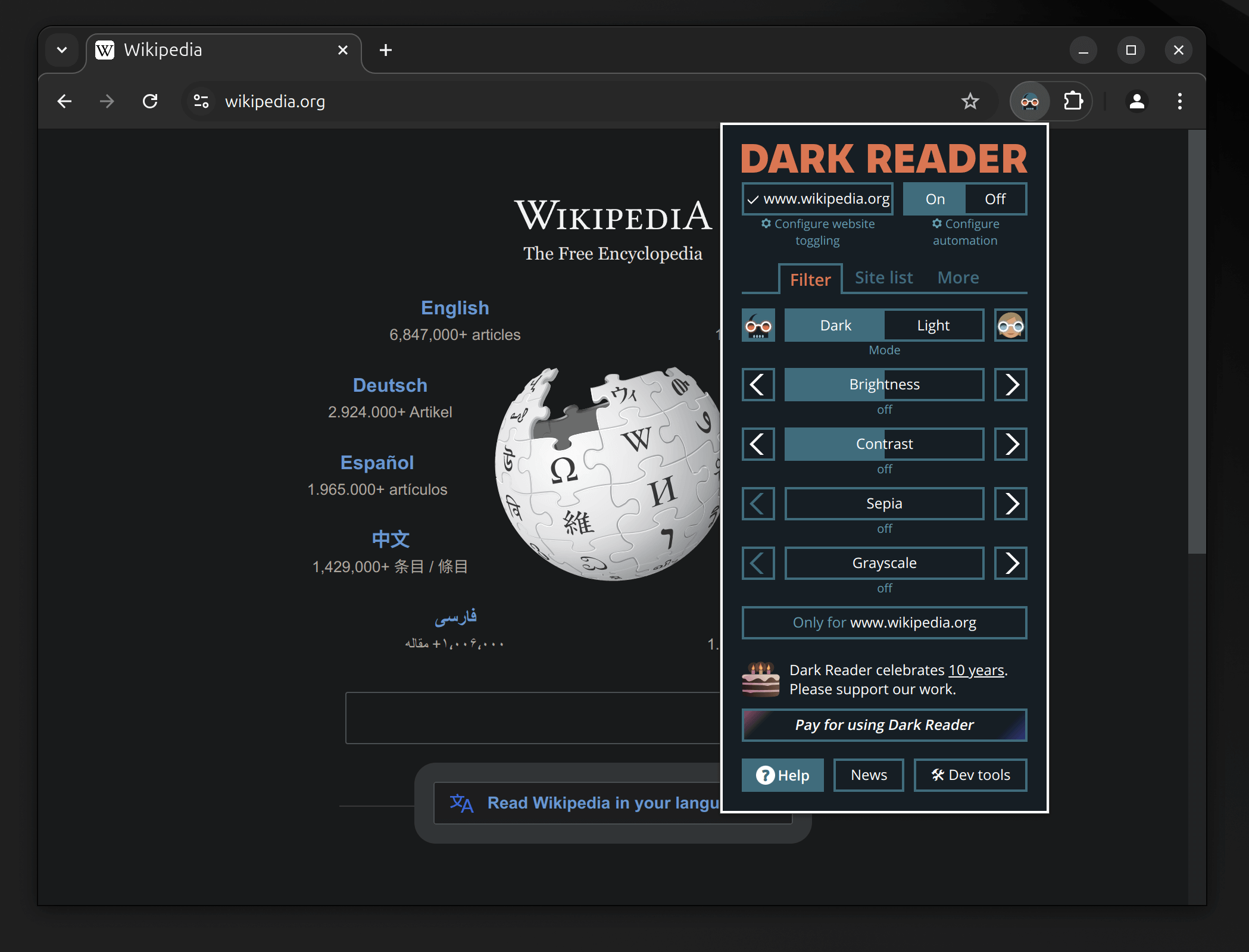The height and width of the screenshot is (952, 1249).
Task: Switch to the Site list tab
Action: [883, 277]
